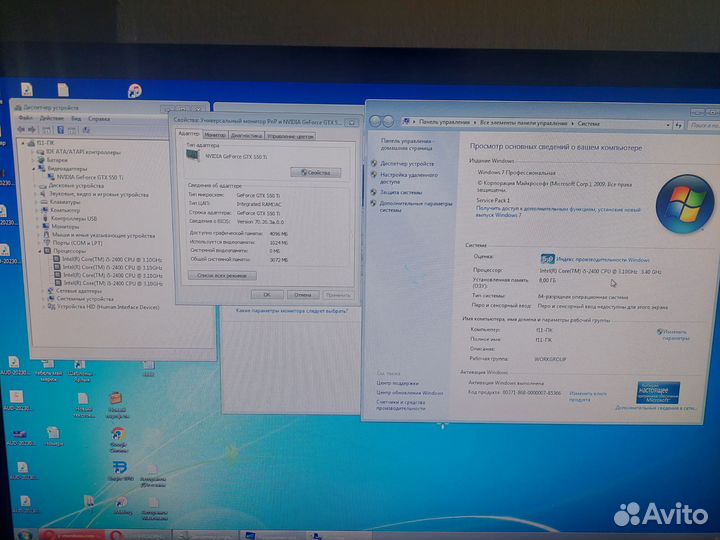Screen dimensions: 720x540
Task: Select first Intel Core i5-2400 CPU entry
Action: coord(112,259)
